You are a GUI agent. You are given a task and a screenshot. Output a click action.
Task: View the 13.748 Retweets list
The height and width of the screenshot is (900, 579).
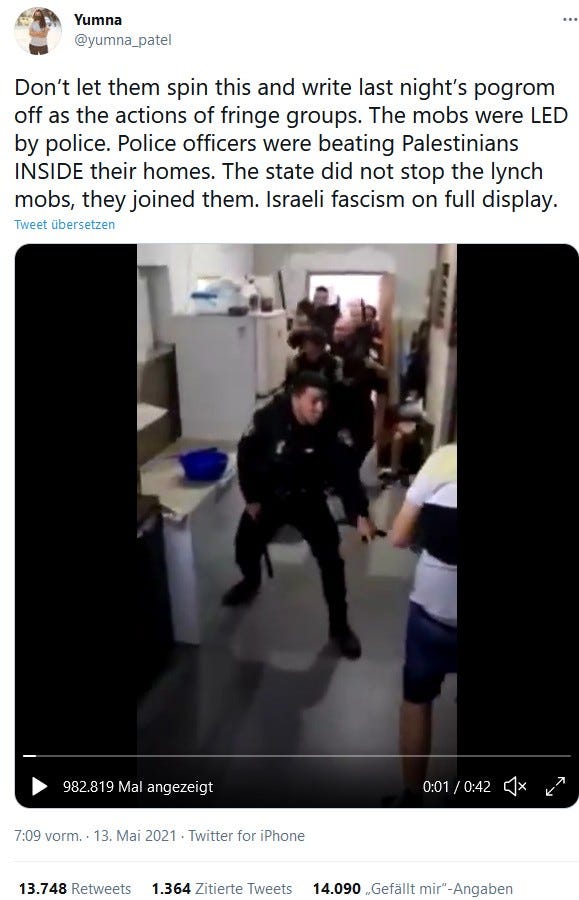(x=75, y=889)
